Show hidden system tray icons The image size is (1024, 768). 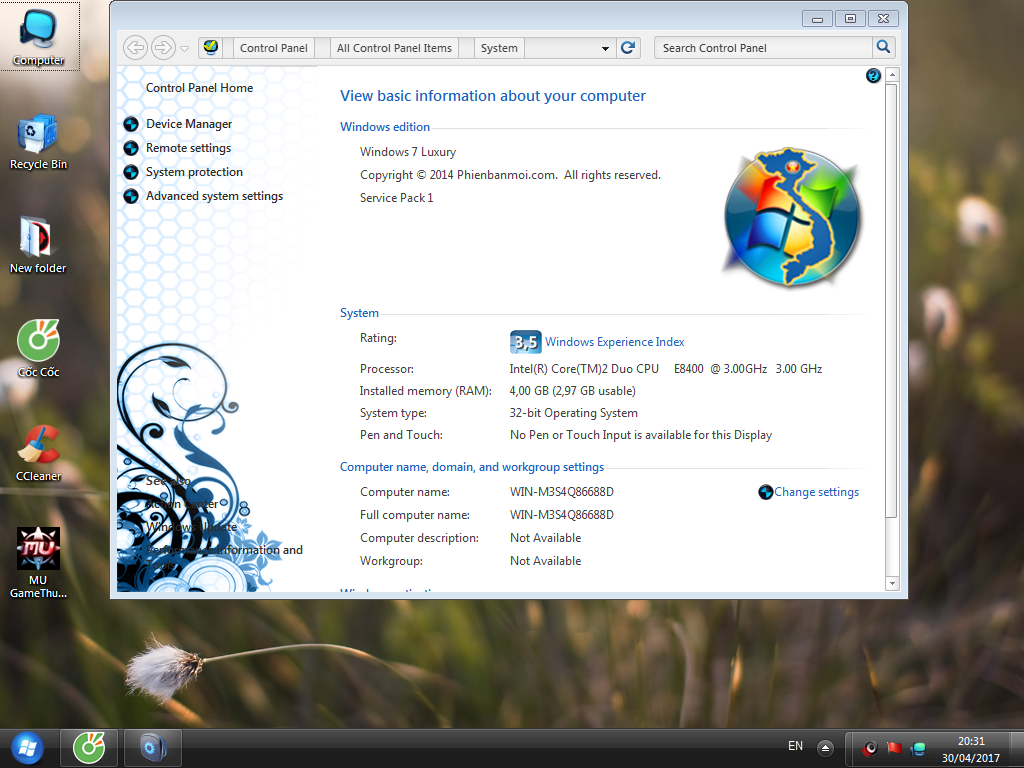[825, 747]
